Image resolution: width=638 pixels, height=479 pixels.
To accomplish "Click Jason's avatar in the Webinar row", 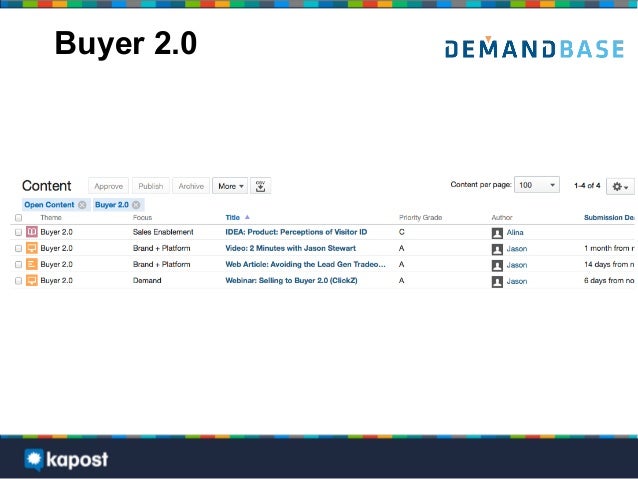I will click(x=497, y=282).
